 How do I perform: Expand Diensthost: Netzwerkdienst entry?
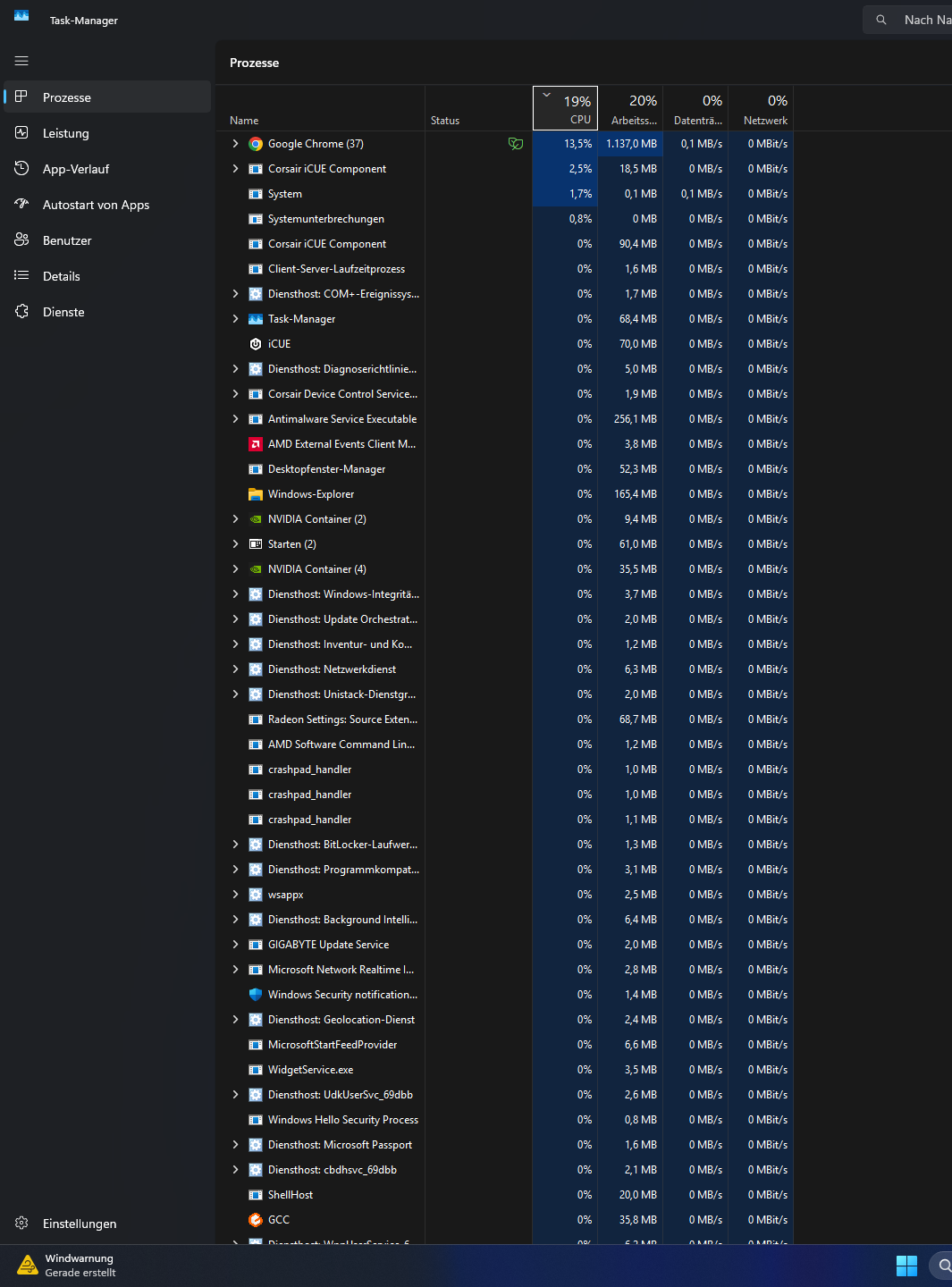(235, 669)
